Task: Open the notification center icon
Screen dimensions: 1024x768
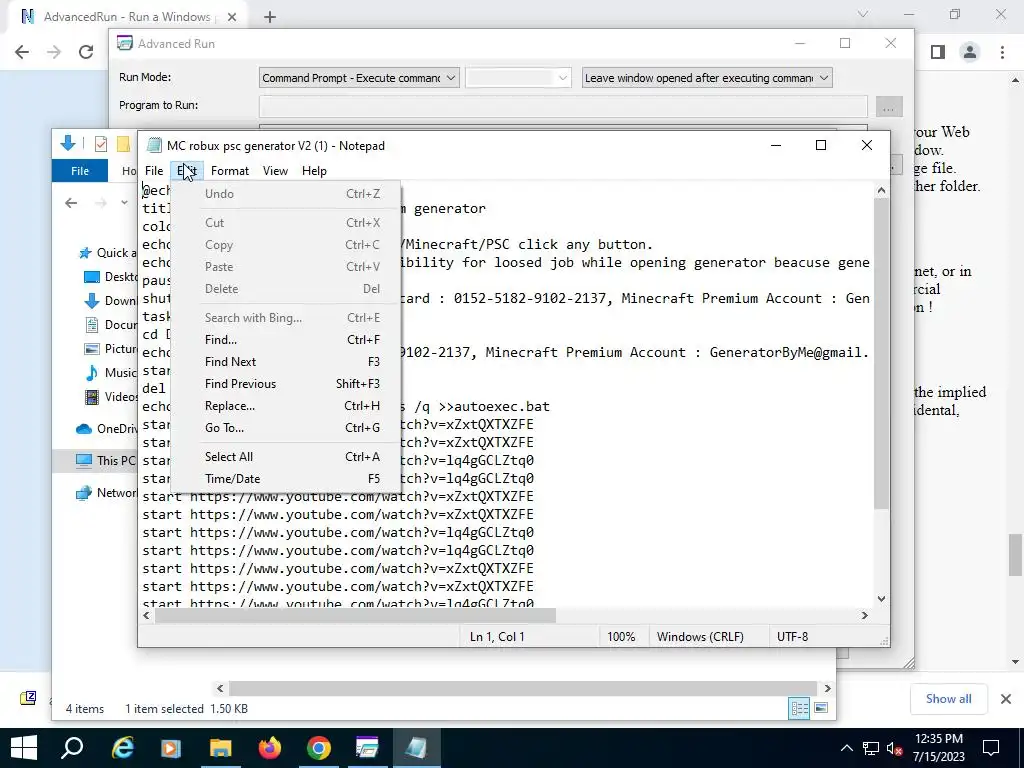Action: (991, 748)
